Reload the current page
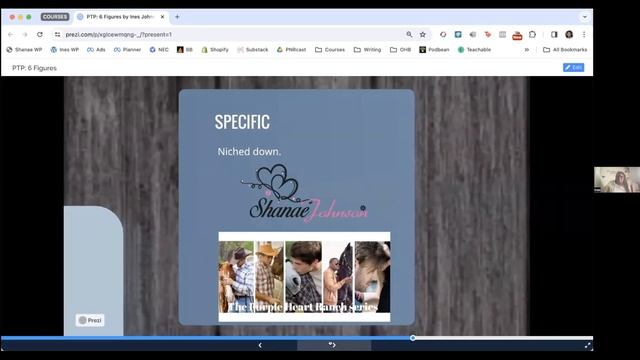Viewport: 640px width, 360px height. pos(40,35)
